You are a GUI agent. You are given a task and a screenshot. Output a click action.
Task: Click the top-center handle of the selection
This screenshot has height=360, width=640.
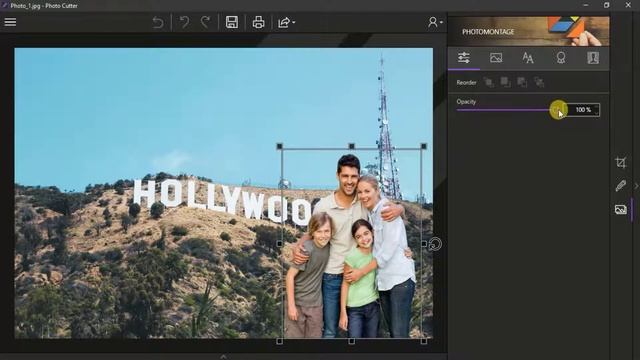tap(351, 146)
